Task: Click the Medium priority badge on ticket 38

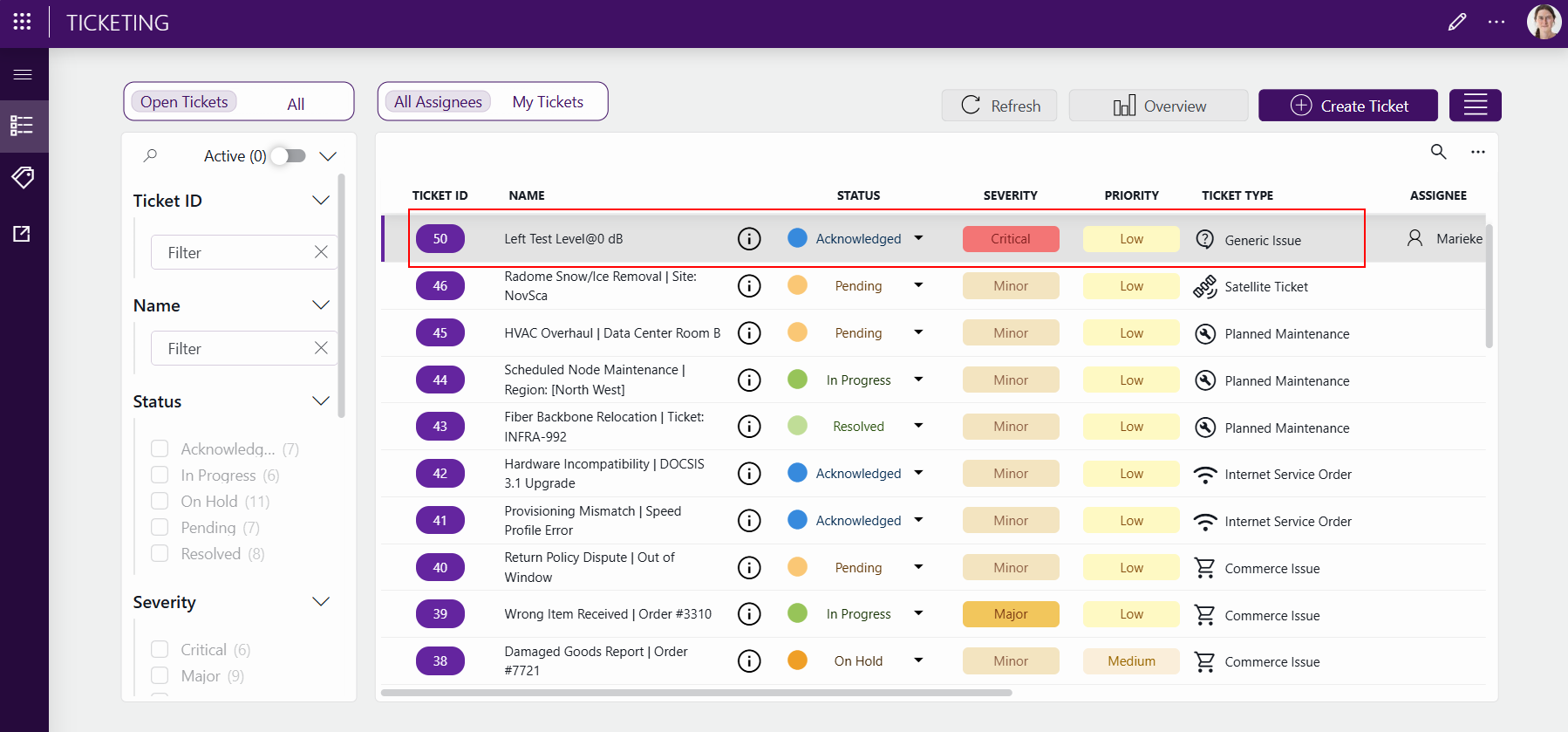Action: [1131, 661]
